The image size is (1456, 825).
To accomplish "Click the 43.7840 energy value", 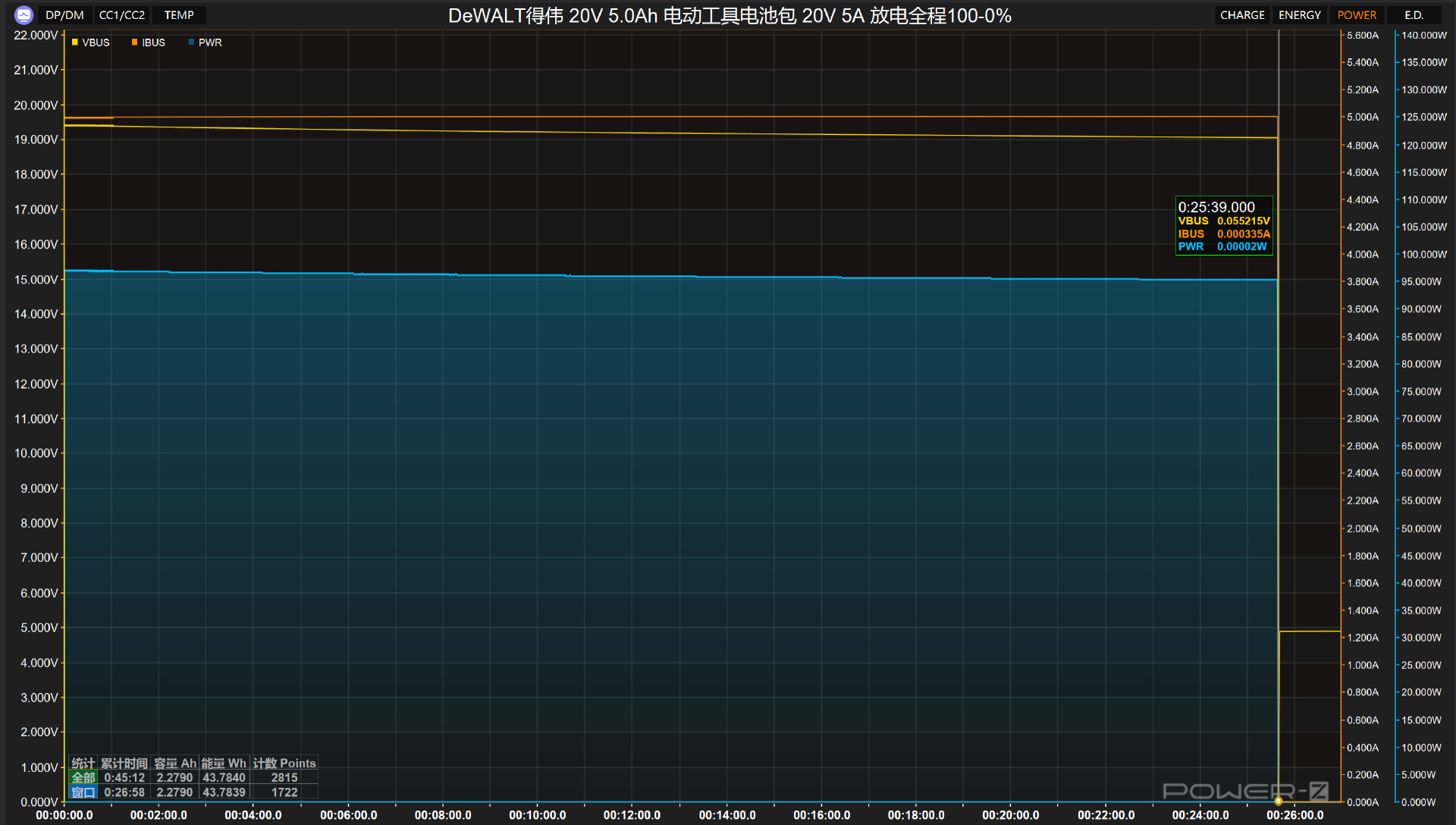I will [224, 777].
